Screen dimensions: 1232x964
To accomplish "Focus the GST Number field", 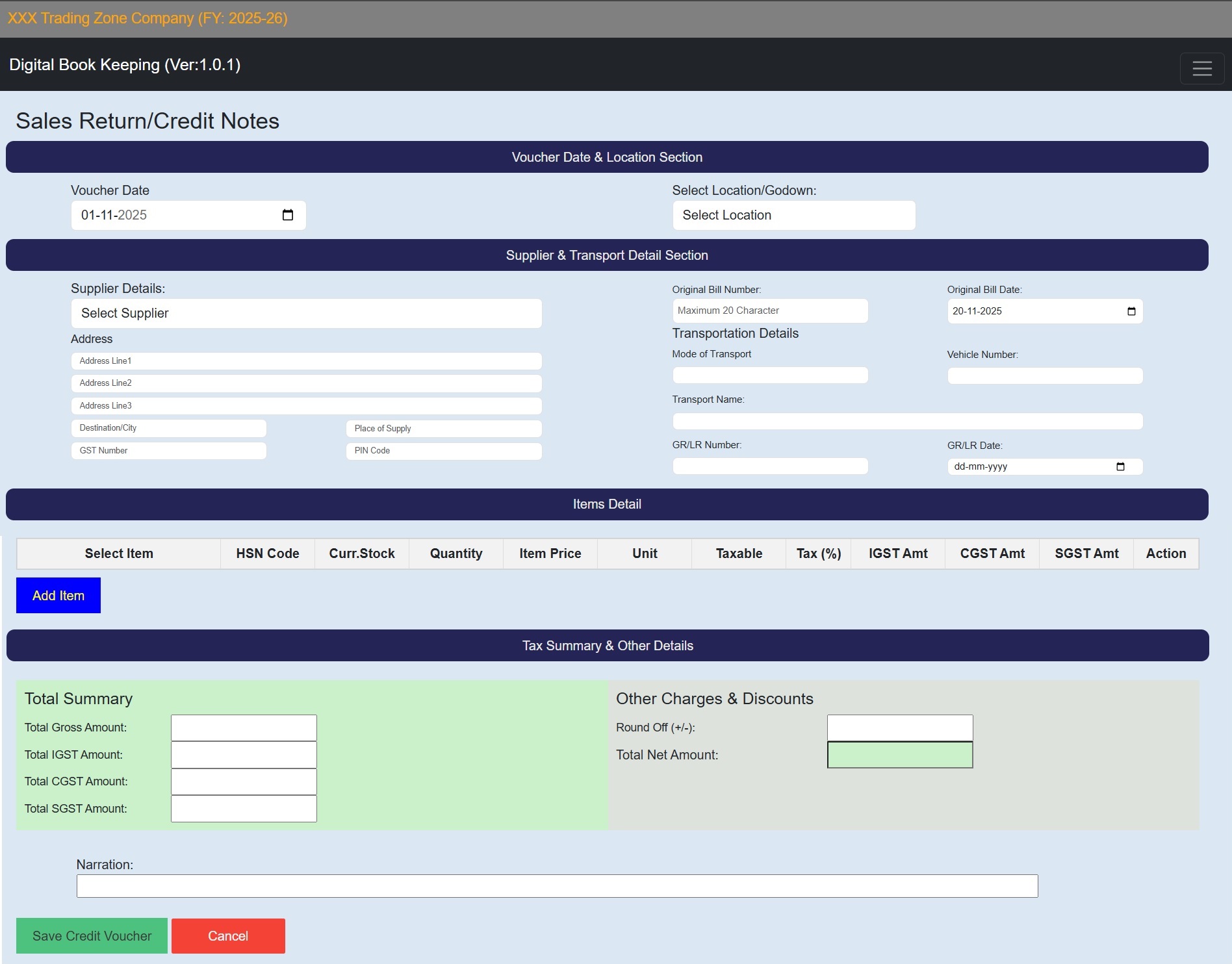I will [168, 451].
